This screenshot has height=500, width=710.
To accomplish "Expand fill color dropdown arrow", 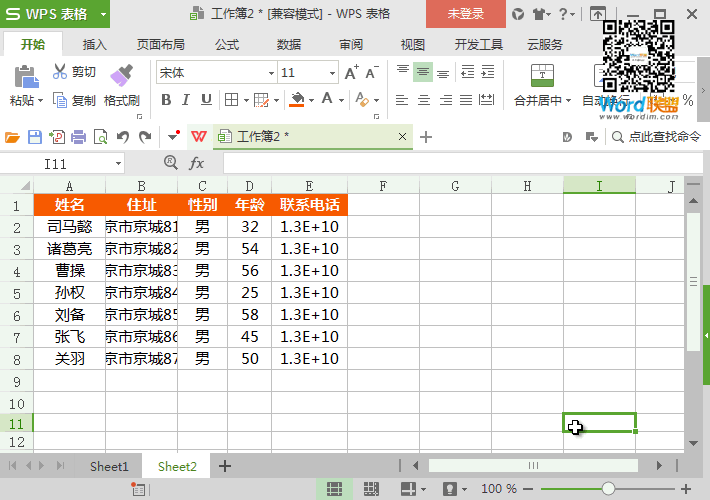I will [311, 101].
